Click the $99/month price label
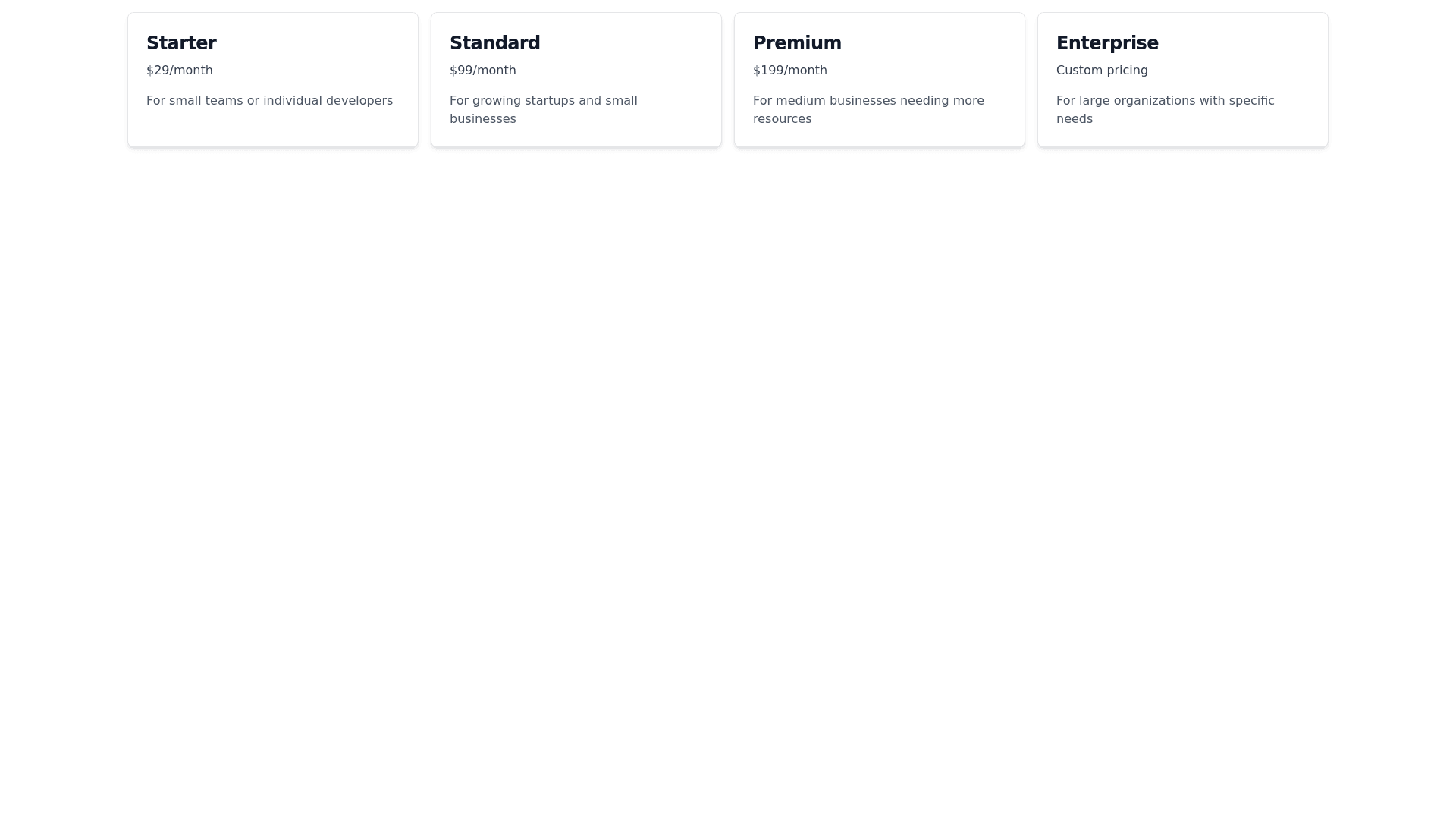1456x819 pixels. [x=482, y=71]
